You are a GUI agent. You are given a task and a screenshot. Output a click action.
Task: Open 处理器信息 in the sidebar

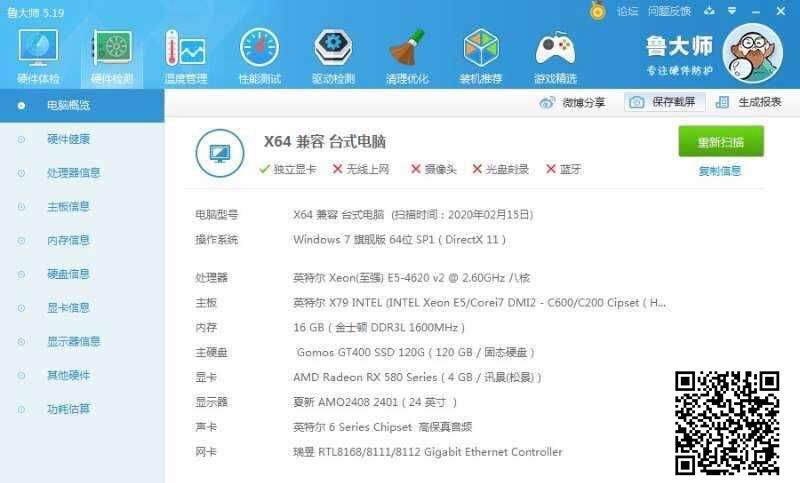(x=73, y=172)
